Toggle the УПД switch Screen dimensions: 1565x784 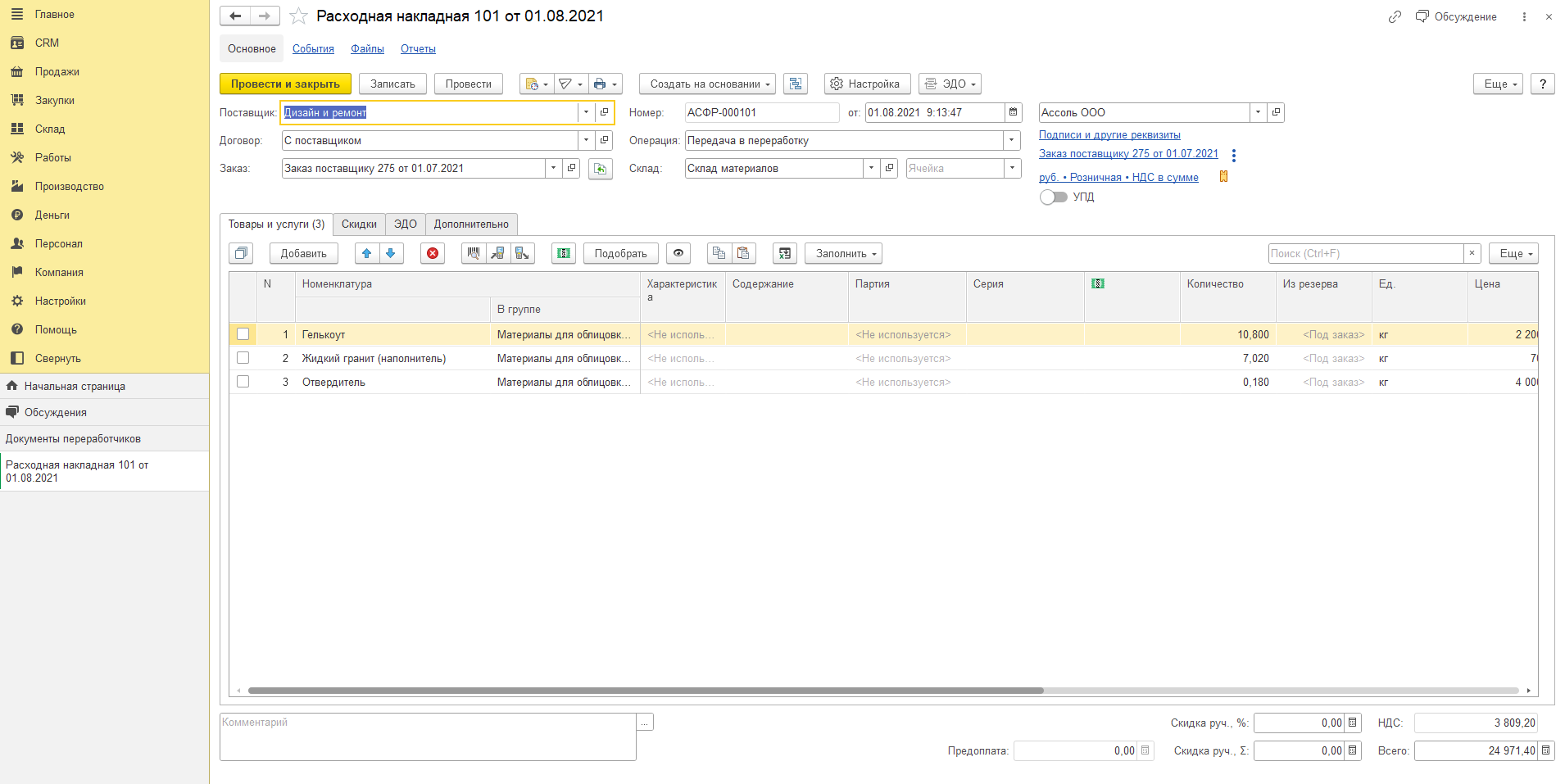[1054, 197]
